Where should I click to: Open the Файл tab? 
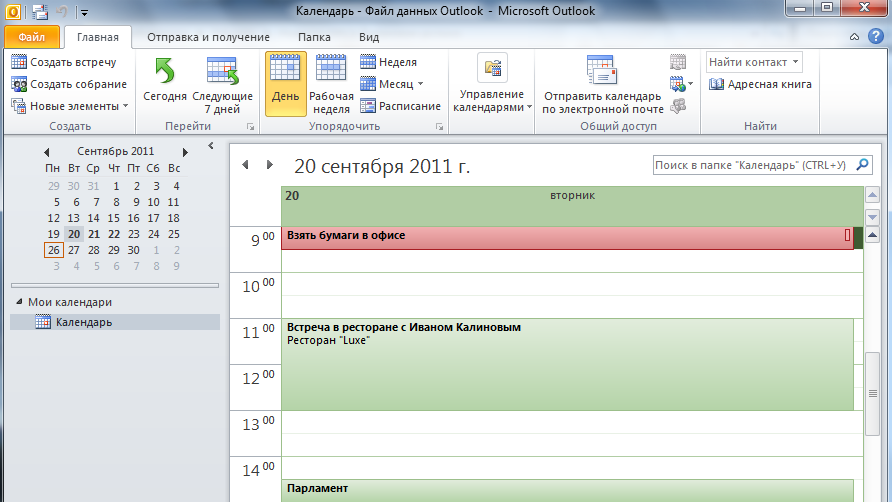32,37
